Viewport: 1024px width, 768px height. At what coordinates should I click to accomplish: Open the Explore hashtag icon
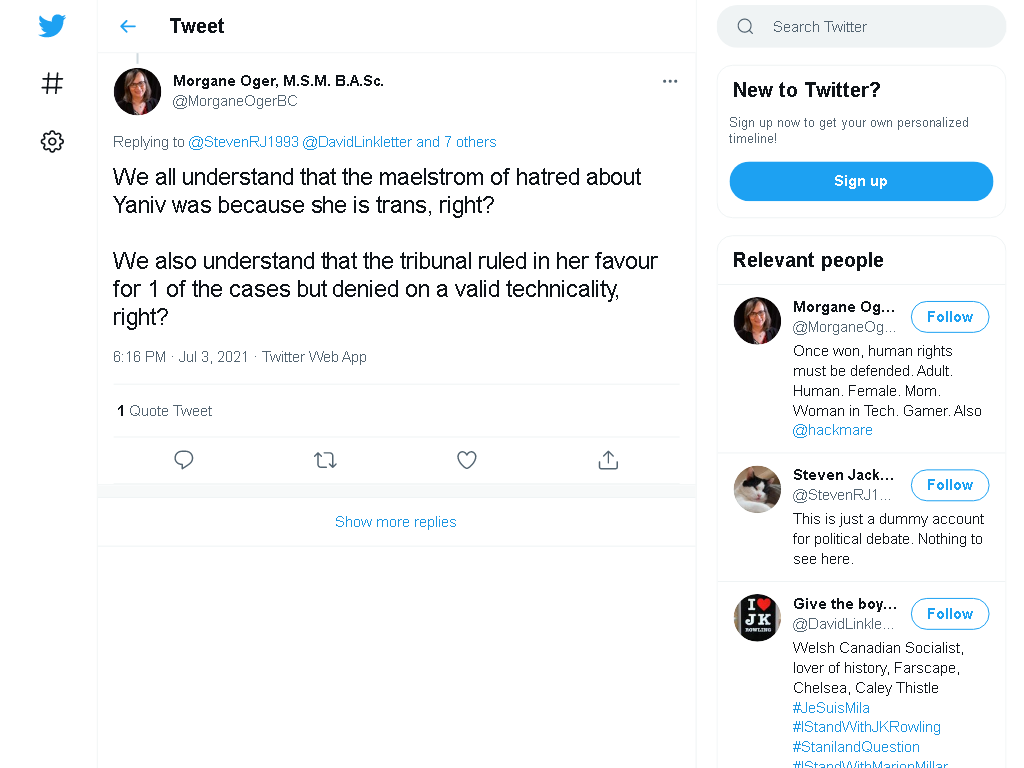[x=52, y=84]
